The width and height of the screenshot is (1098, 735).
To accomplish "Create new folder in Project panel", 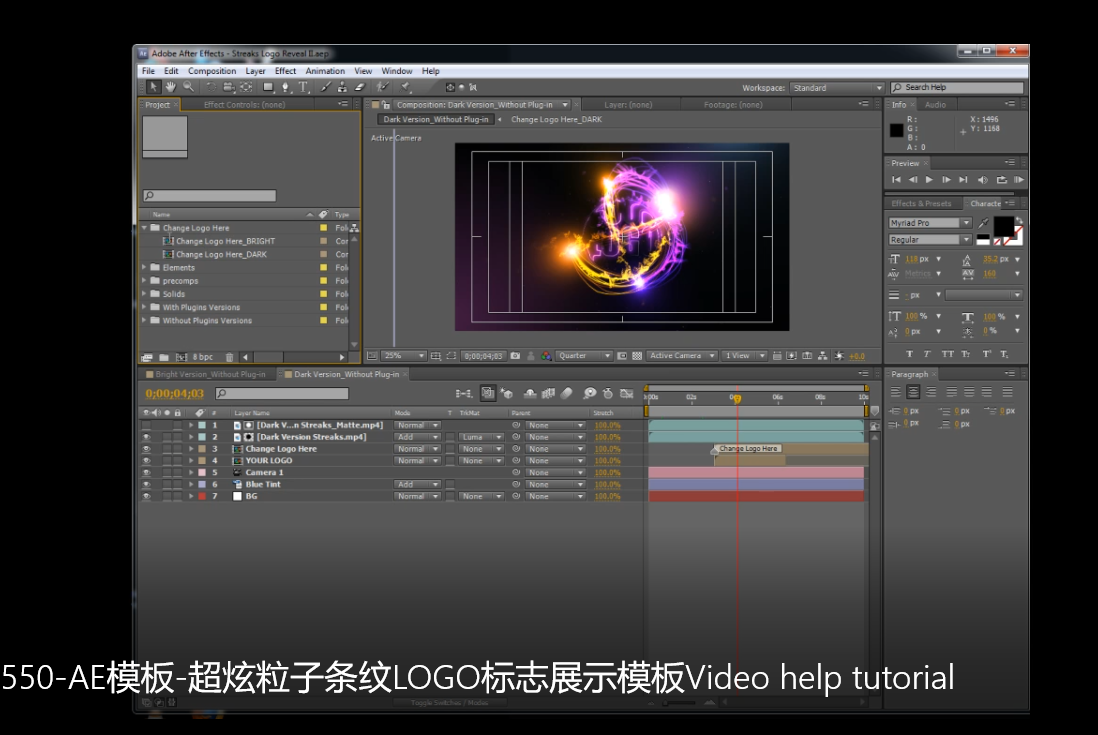I will pyautogui.click(x=163, y=357).
